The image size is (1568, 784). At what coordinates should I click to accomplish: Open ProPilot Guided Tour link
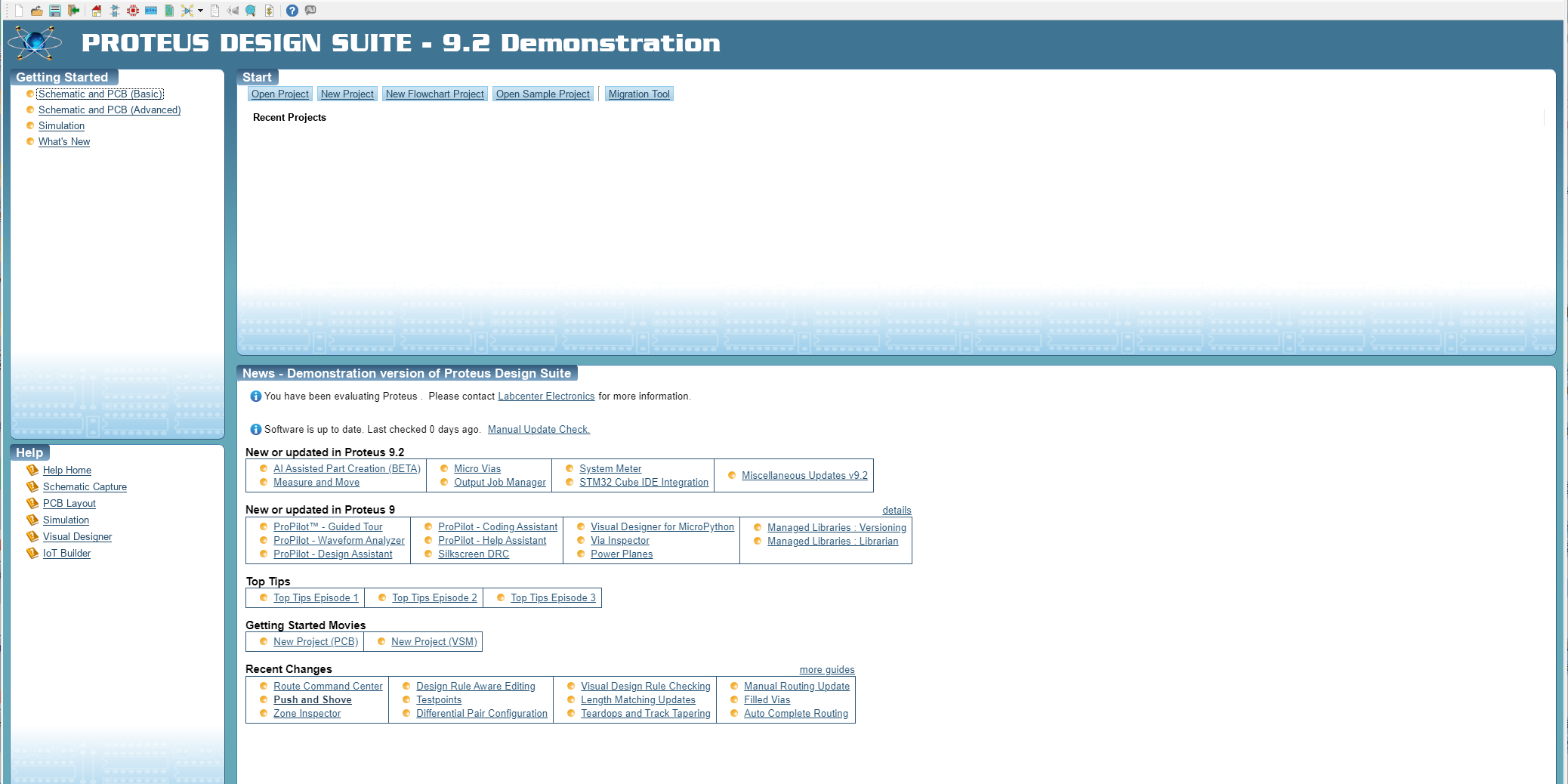pyautogui.click(x=328, y=527)
